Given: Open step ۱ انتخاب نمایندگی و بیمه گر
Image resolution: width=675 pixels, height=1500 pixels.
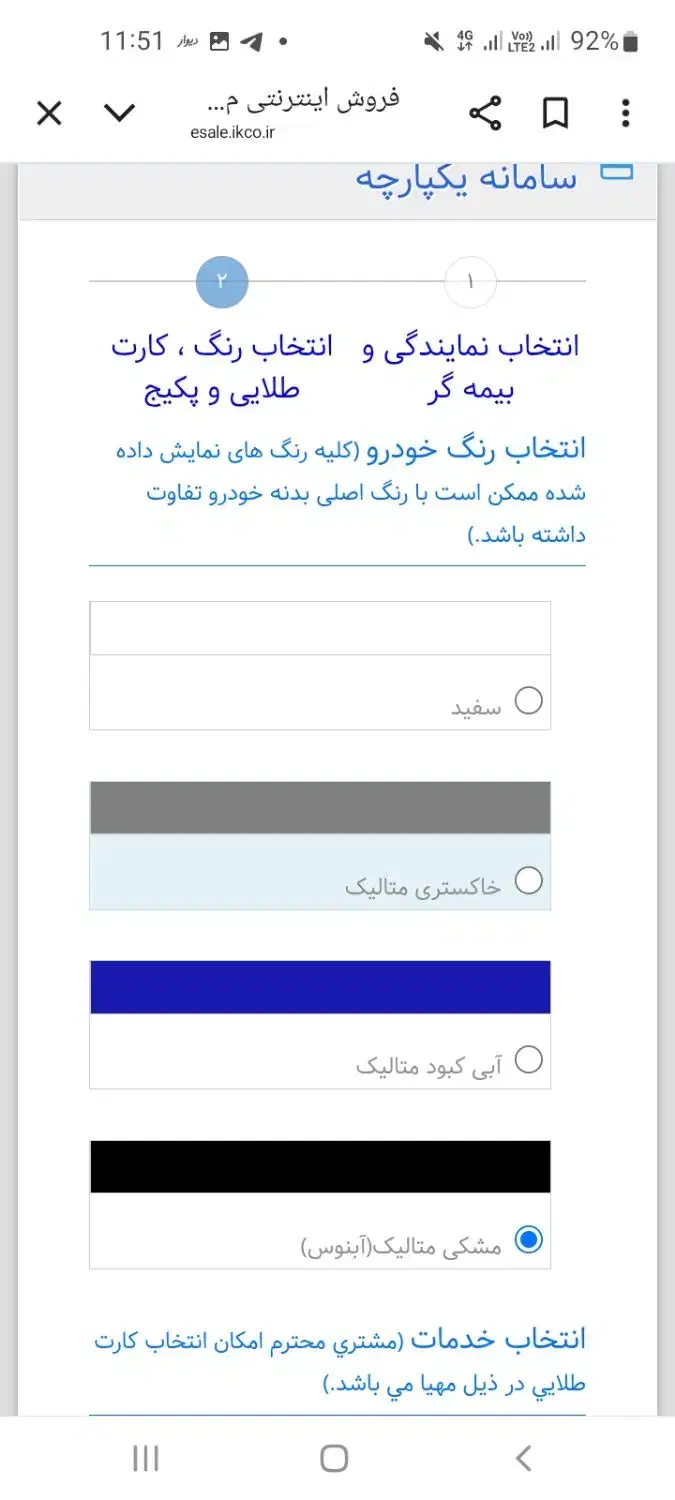Looking at the screenshot, I should coord(470,281).
